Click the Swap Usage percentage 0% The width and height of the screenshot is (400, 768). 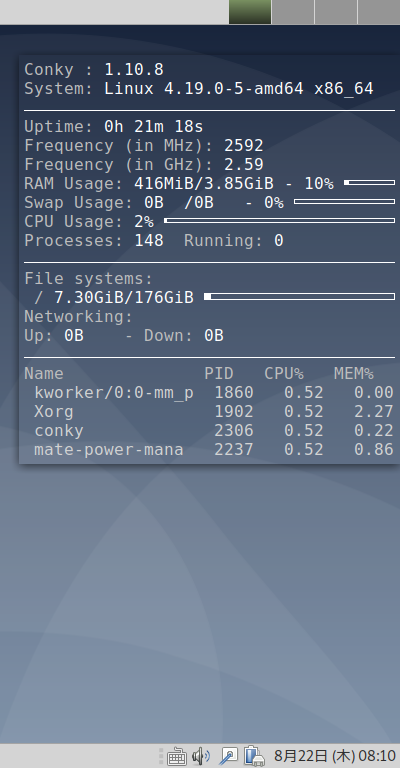click(x=274, y=203)
